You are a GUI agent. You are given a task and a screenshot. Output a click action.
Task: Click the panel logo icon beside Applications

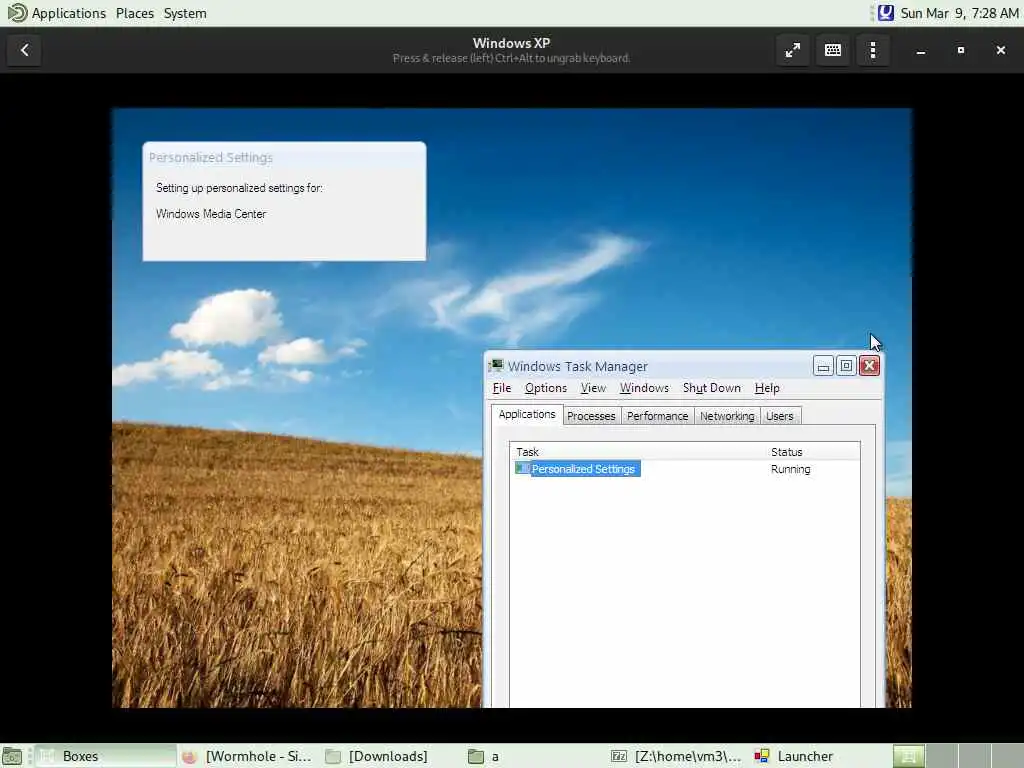click(17, 12)
